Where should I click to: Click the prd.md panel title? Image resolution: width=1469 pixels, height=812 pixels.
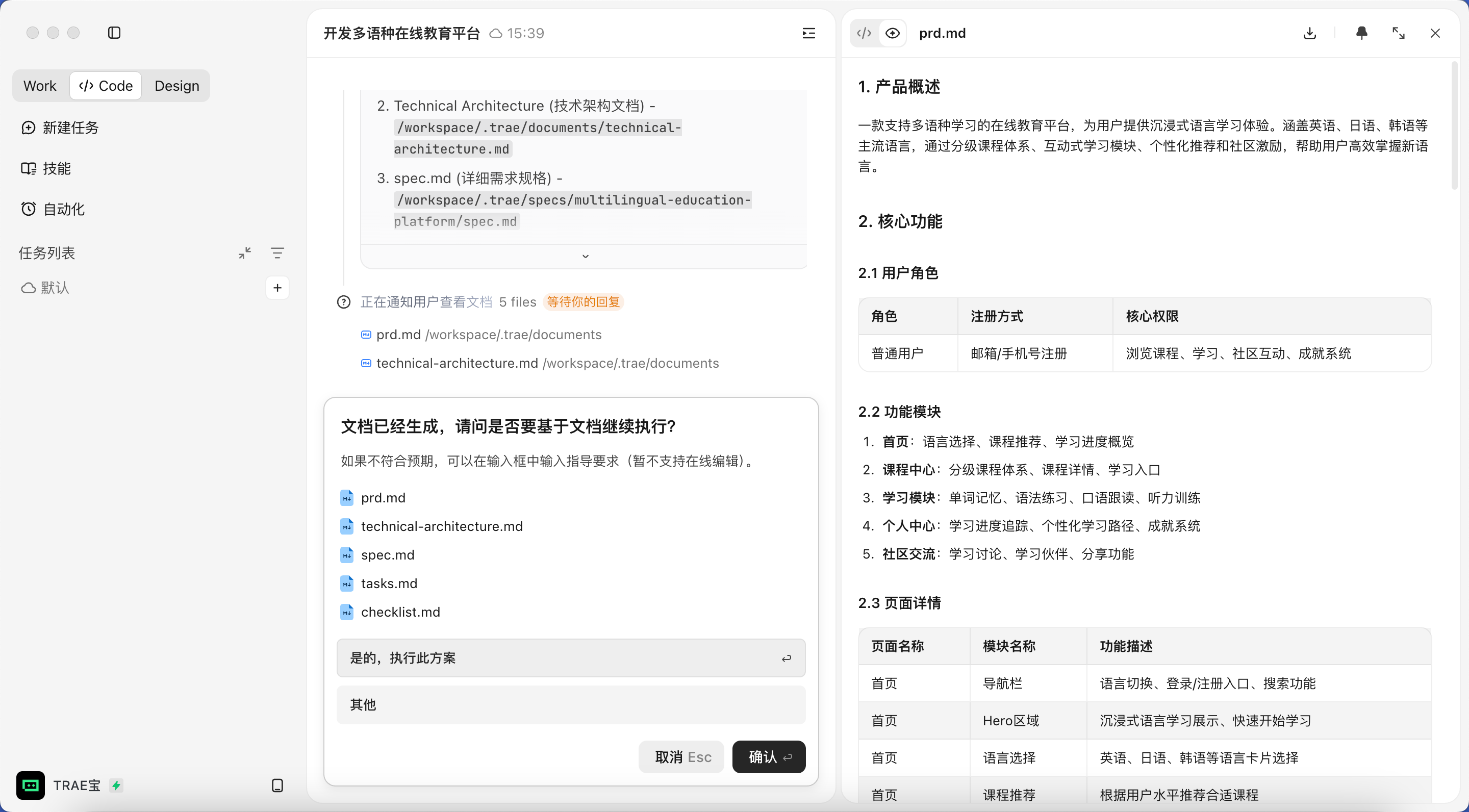(x=942, y=33)
